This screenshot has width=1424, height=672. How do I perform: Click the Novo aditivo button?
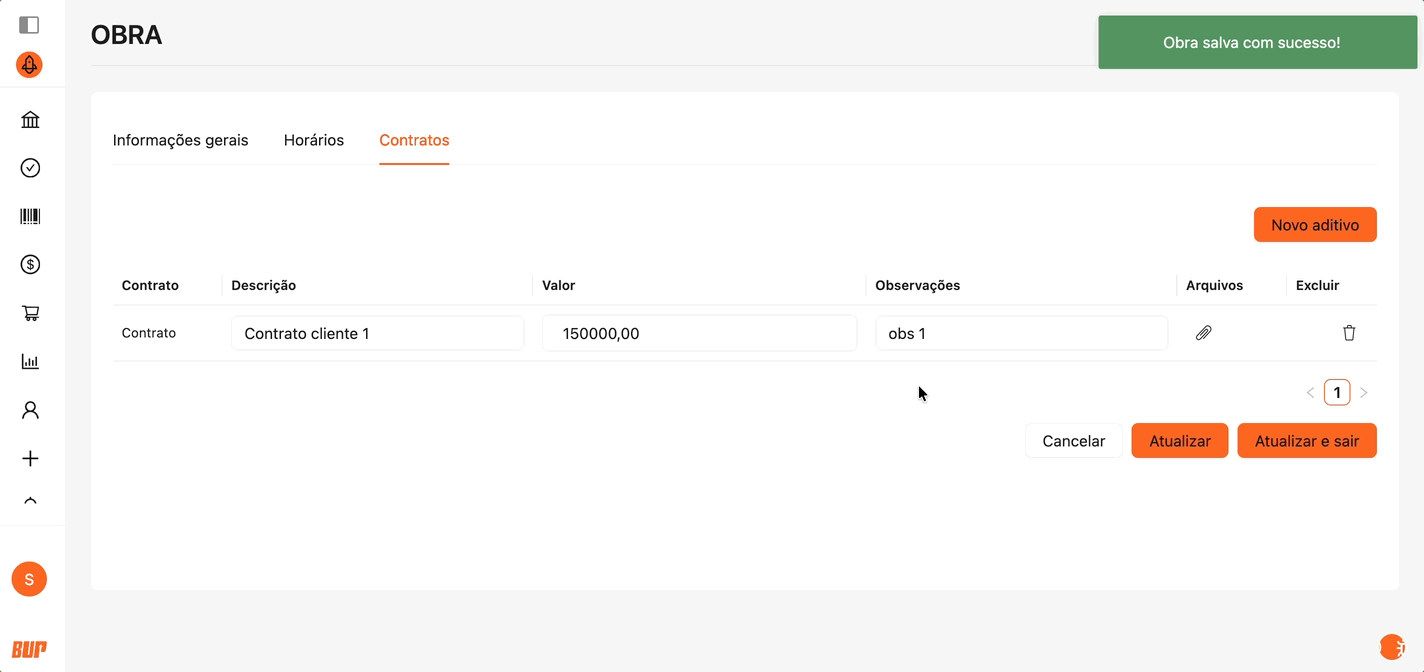[x=1314, y=225]
